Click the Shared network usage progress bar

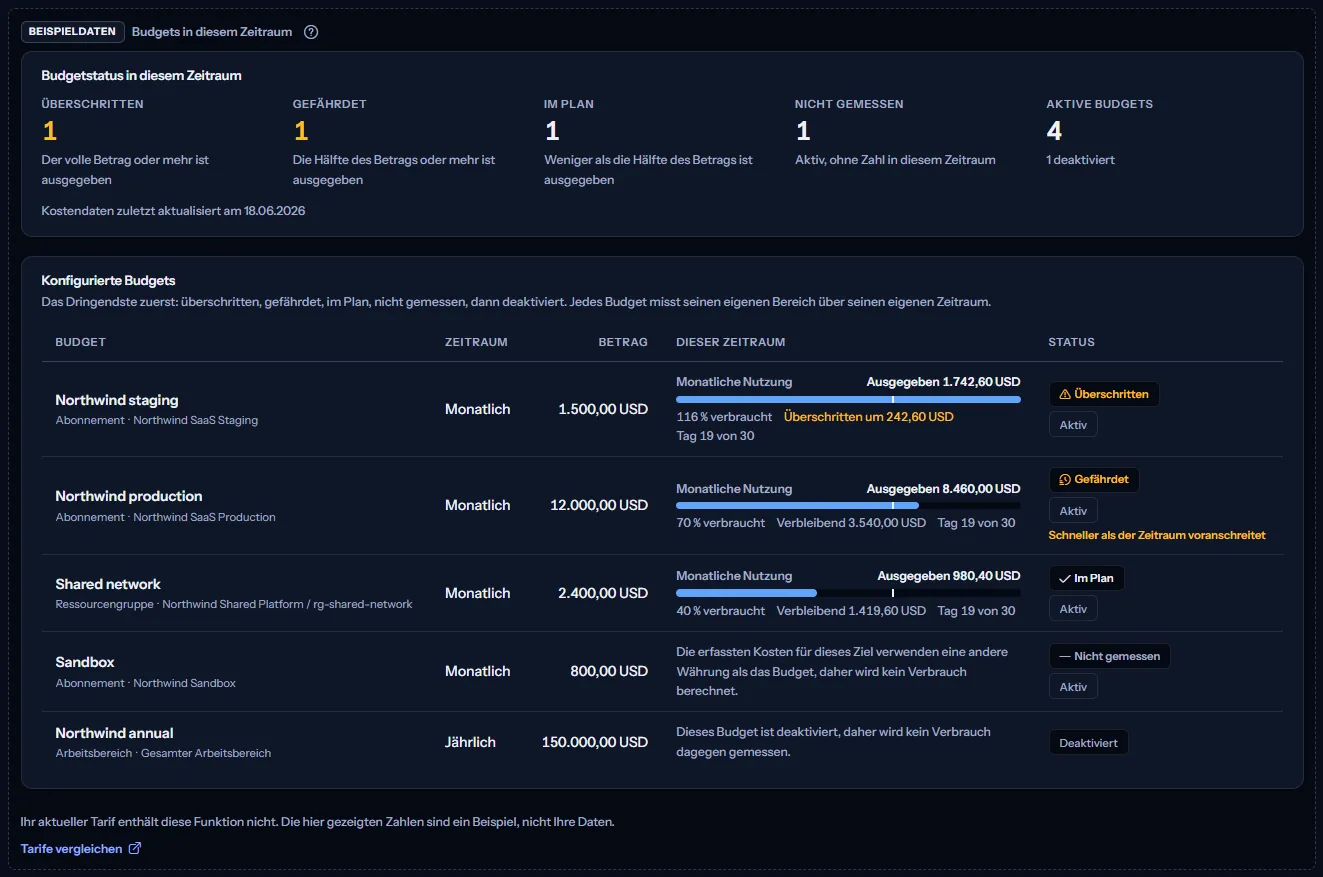pyautogui.click(x=848, y=593)
